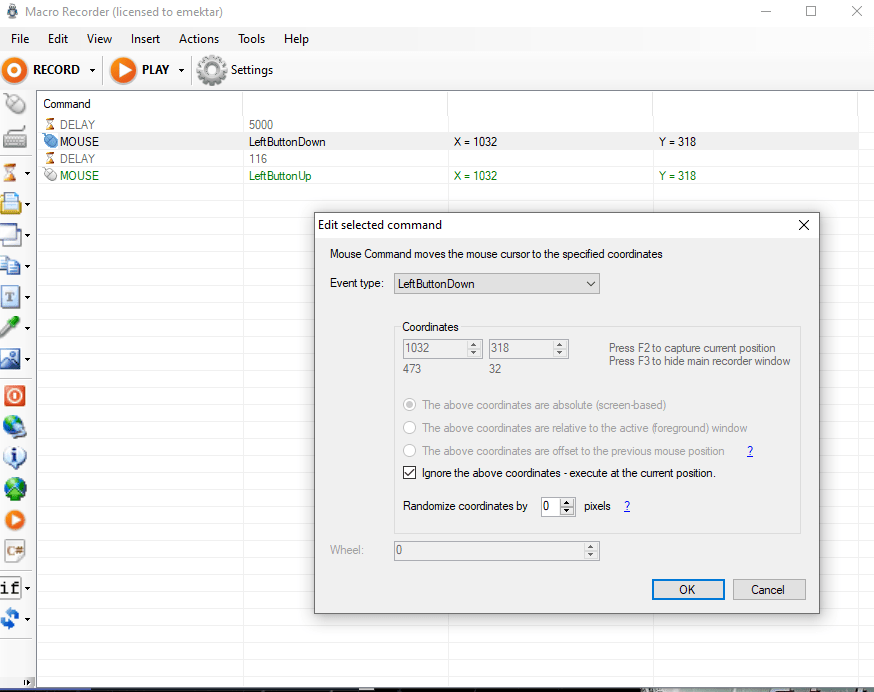Viewport: 874px width, 692px height.
Task: Click the Cancel button
Action: click(769, 589)
